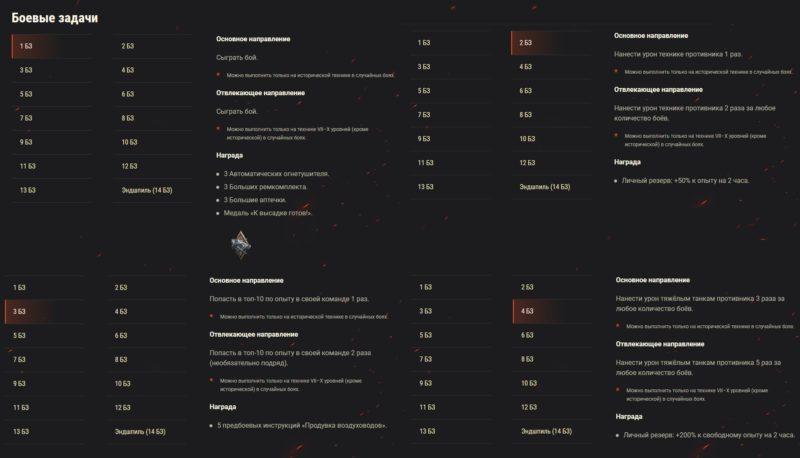The width and height of the screenshot is (800, 458).
Task: Click the «К высадке готов!» medal icon
Action: pyautogui.click(x=240, y=244)
